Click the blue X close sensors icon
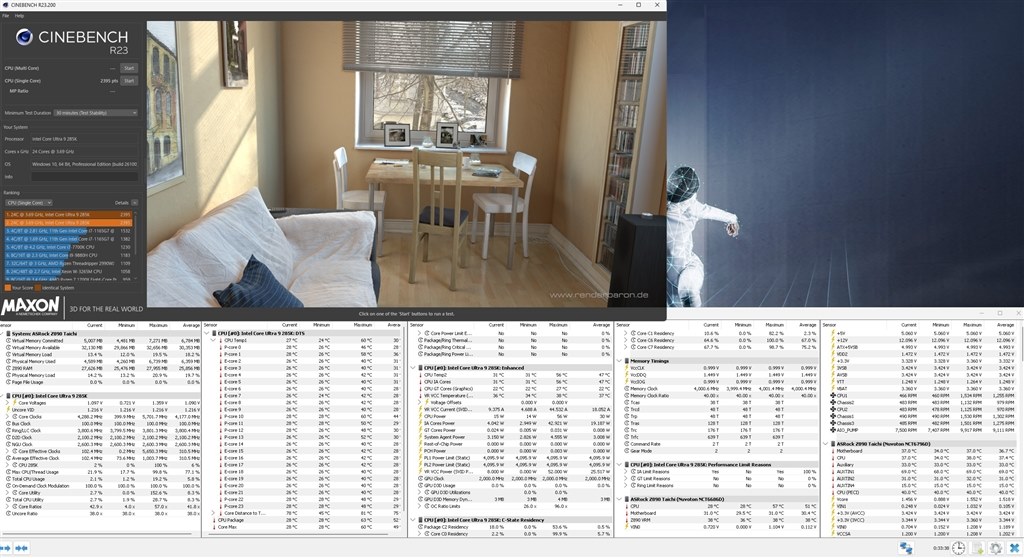 pyautogui.click(x=1014, y=548)
